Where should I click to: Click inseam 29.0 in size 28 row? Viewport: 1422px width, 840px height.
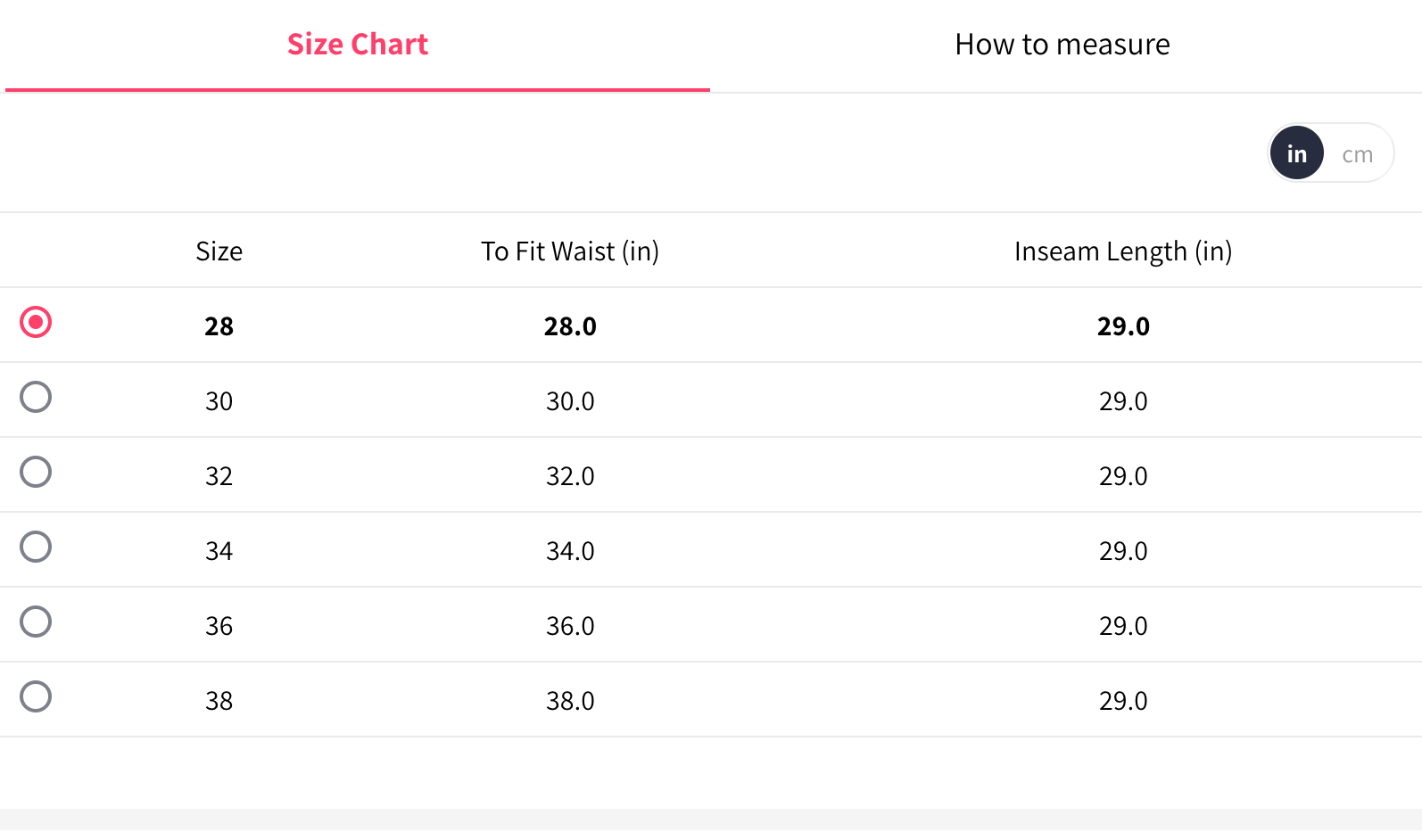point(1123,326)
